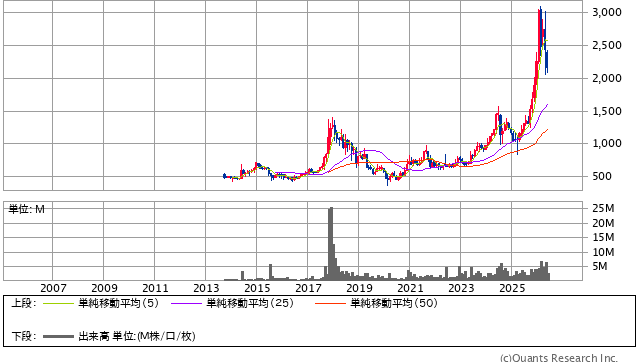Click the 2015 label on the time axis

pyautogui.click(x=257, y=288)
